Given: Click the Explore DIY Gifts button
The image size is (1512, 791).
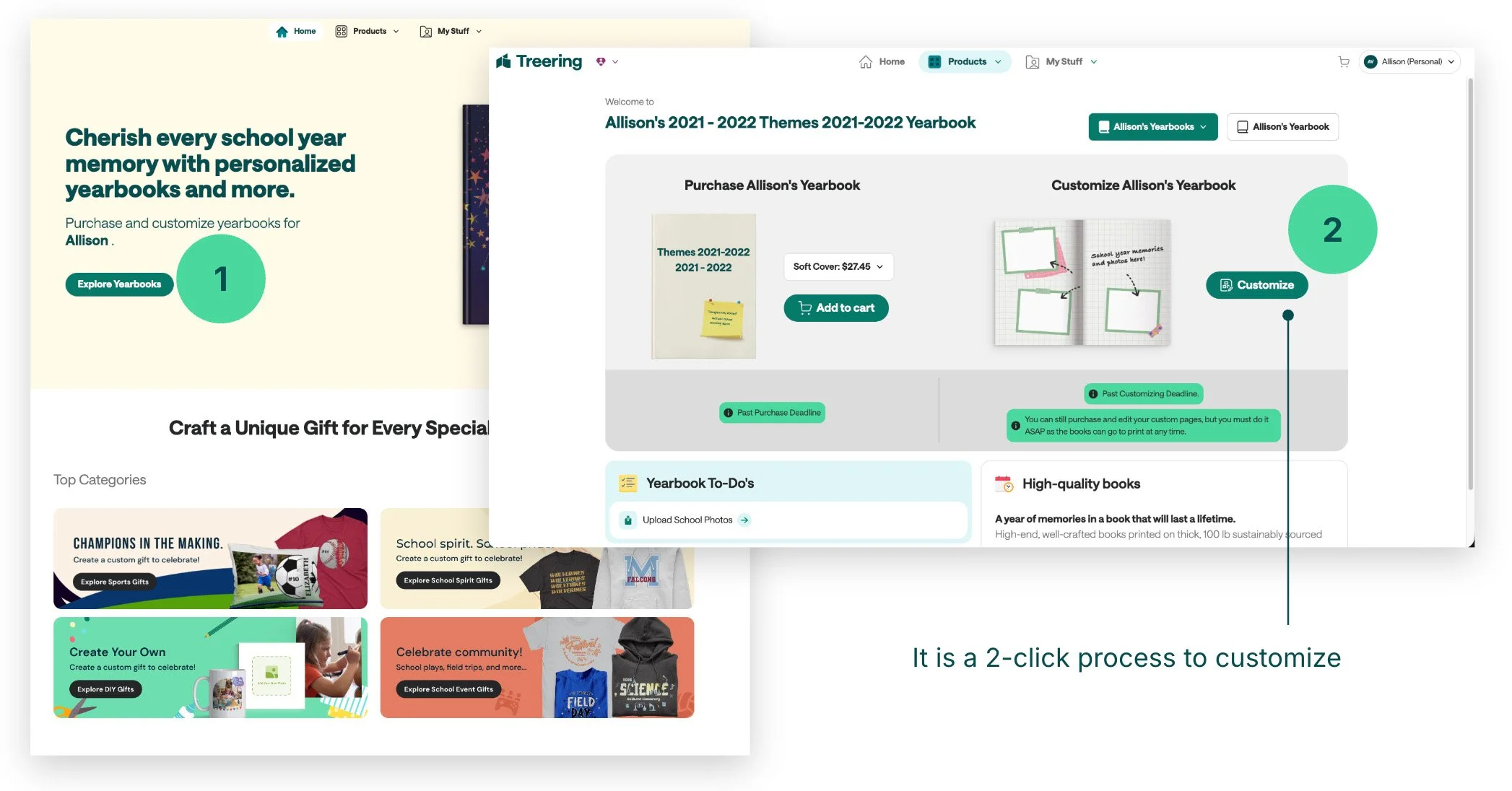Looking at the screenshot, I should click(105, 689).
